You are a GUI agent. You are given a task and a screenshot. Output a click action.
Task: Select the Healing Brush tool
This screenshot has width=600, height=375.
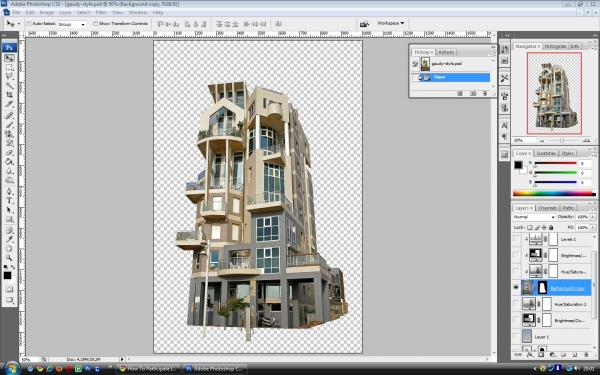pyautogui.click(x=9, y=116)
